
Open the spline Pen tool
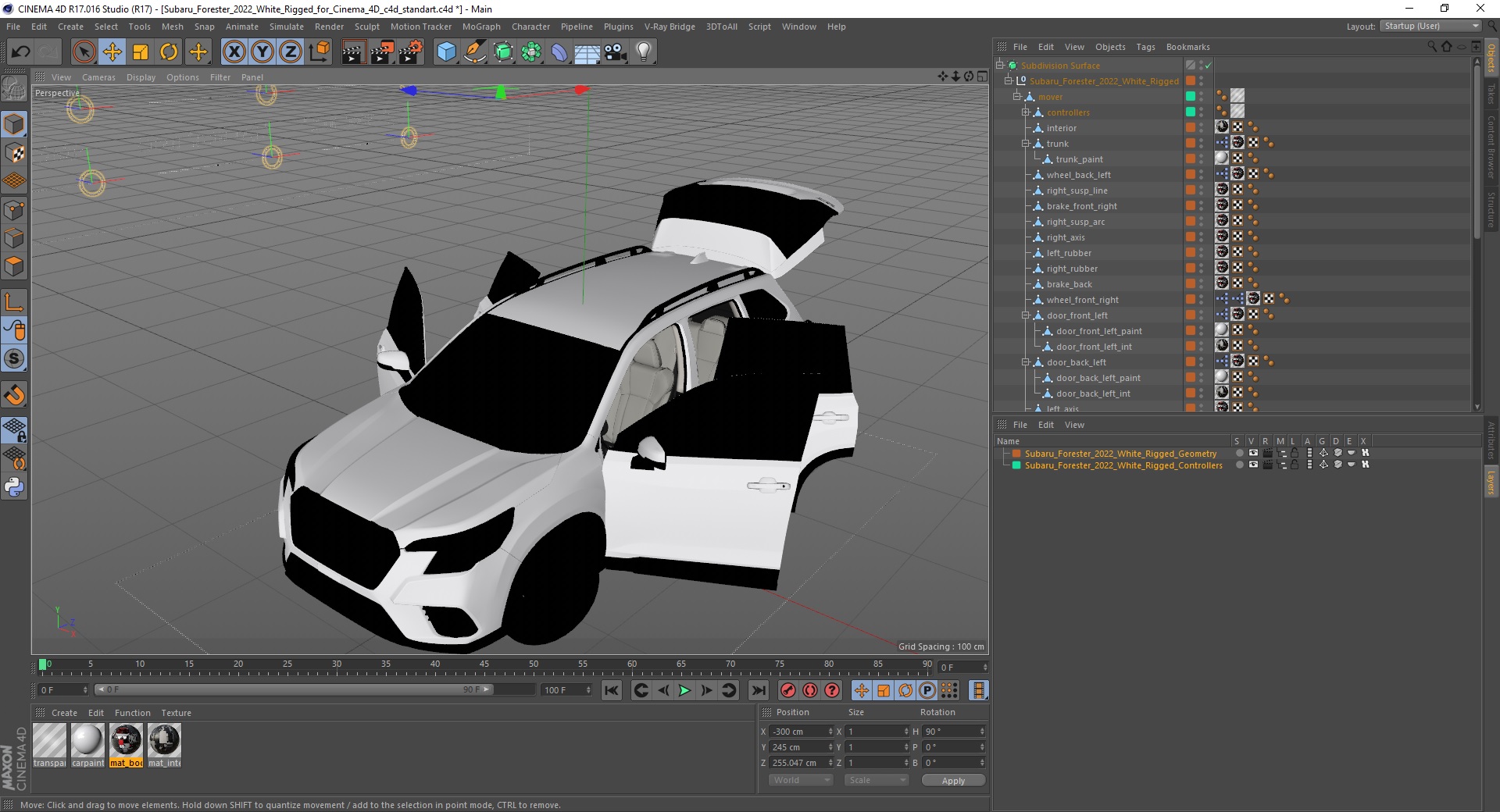(474, 52)
